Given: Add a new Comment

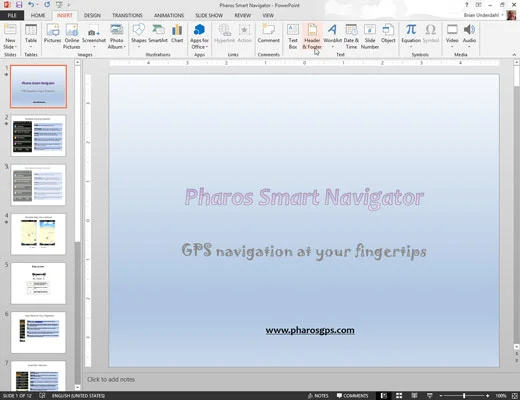Looking at the screenshot, I should coord(268,34).
